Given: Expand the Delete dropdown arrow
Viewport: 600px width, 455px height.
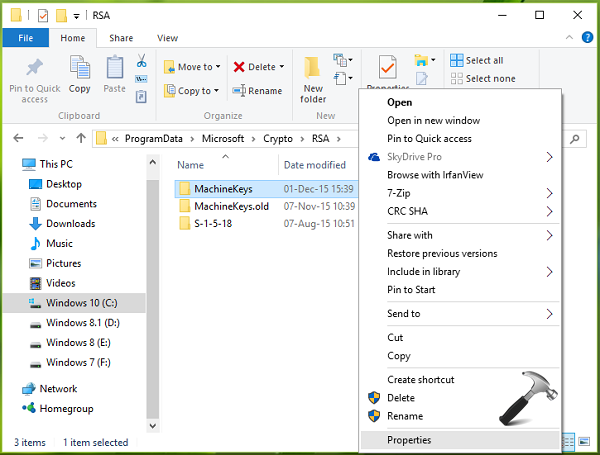Looking at the screenshot, I should pyautogui.click(x=284, y=67).
